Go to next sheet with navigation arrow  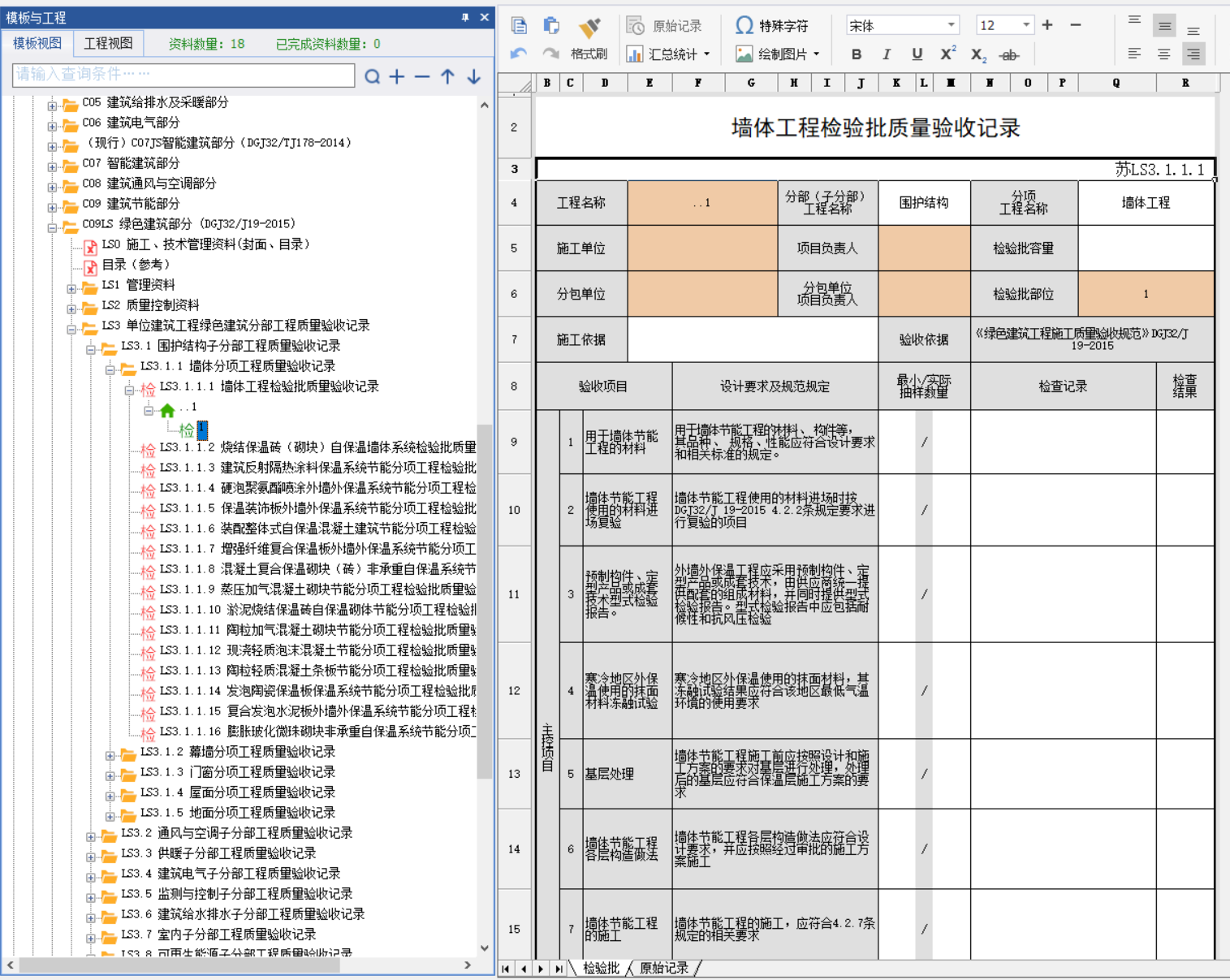pyautogui.click(x=541, y=968)
